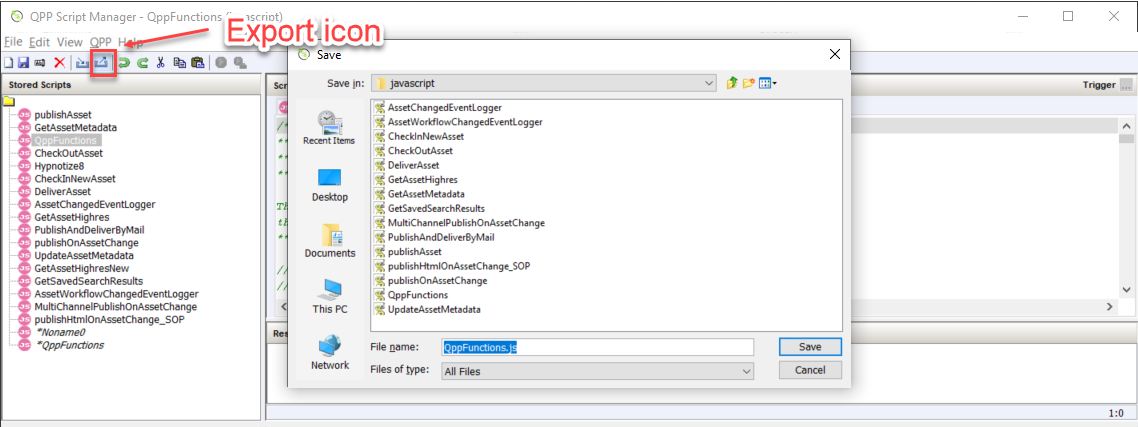Click root folder icon in Stored Scripts tree
The image size is (1138, 427).
[9, 101]
